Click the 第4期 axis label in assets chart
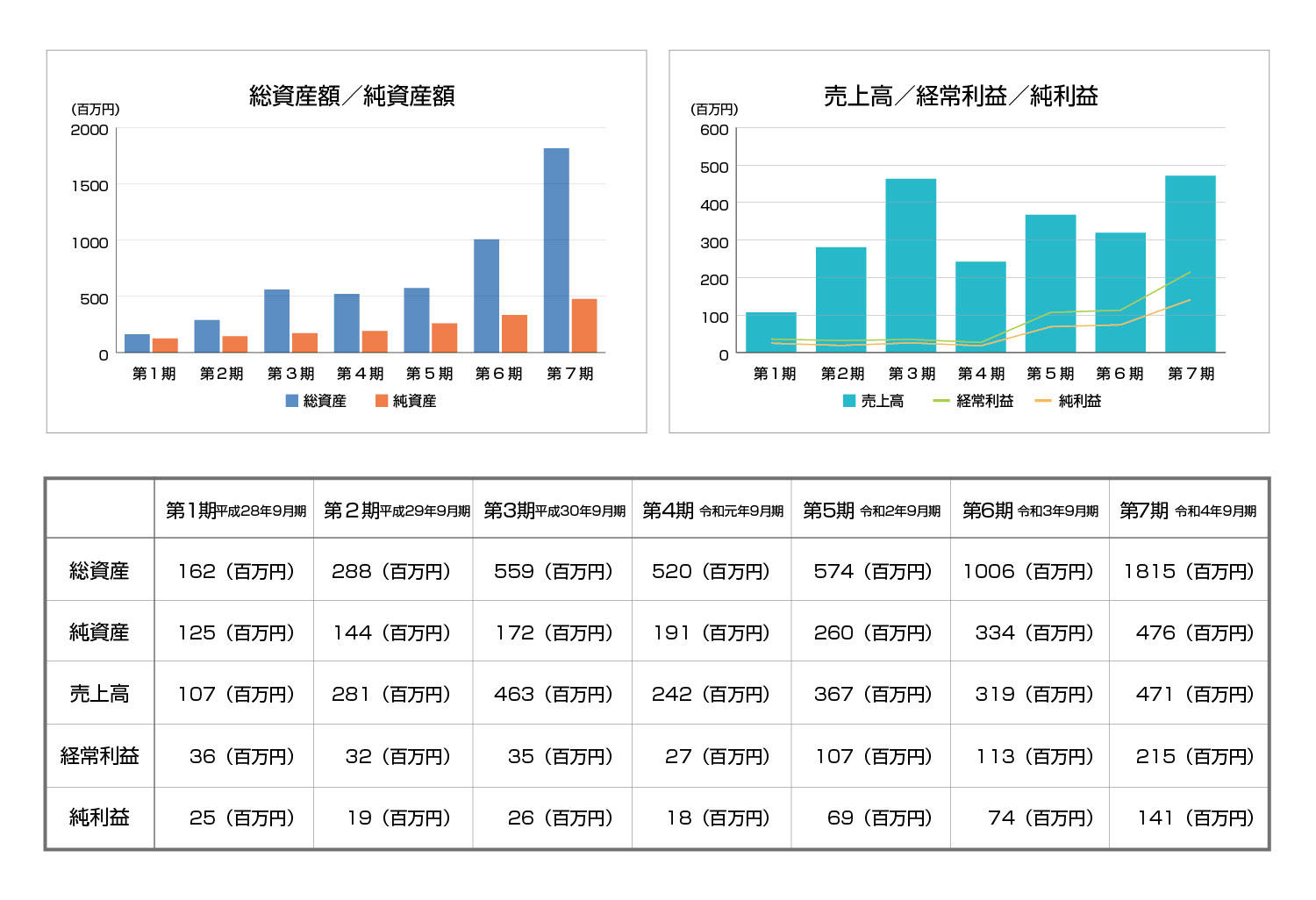The image size is (1316, 900). 361,374
